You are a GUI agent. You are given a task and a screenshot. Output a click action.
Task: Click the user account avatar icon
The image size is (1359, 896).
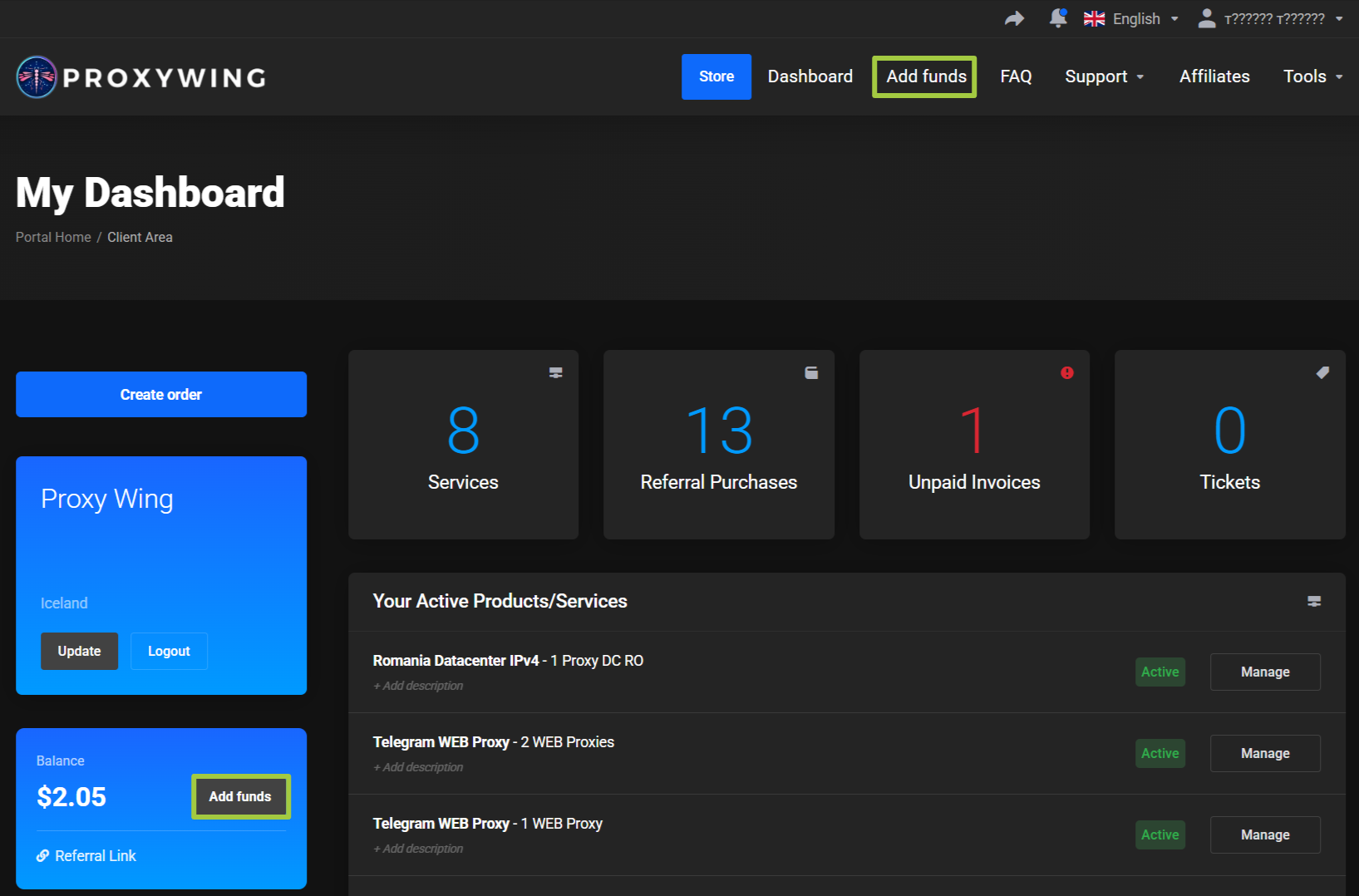1207,18
